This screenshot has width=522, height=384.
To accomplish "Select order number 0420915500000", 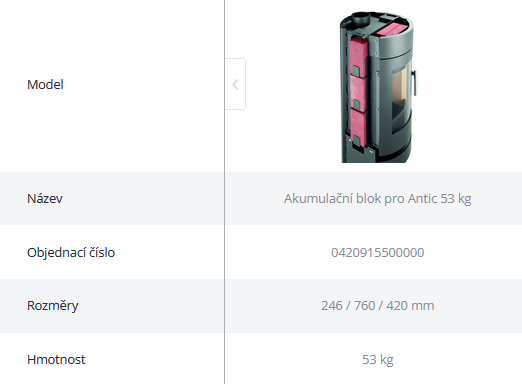I will [378, 252].
